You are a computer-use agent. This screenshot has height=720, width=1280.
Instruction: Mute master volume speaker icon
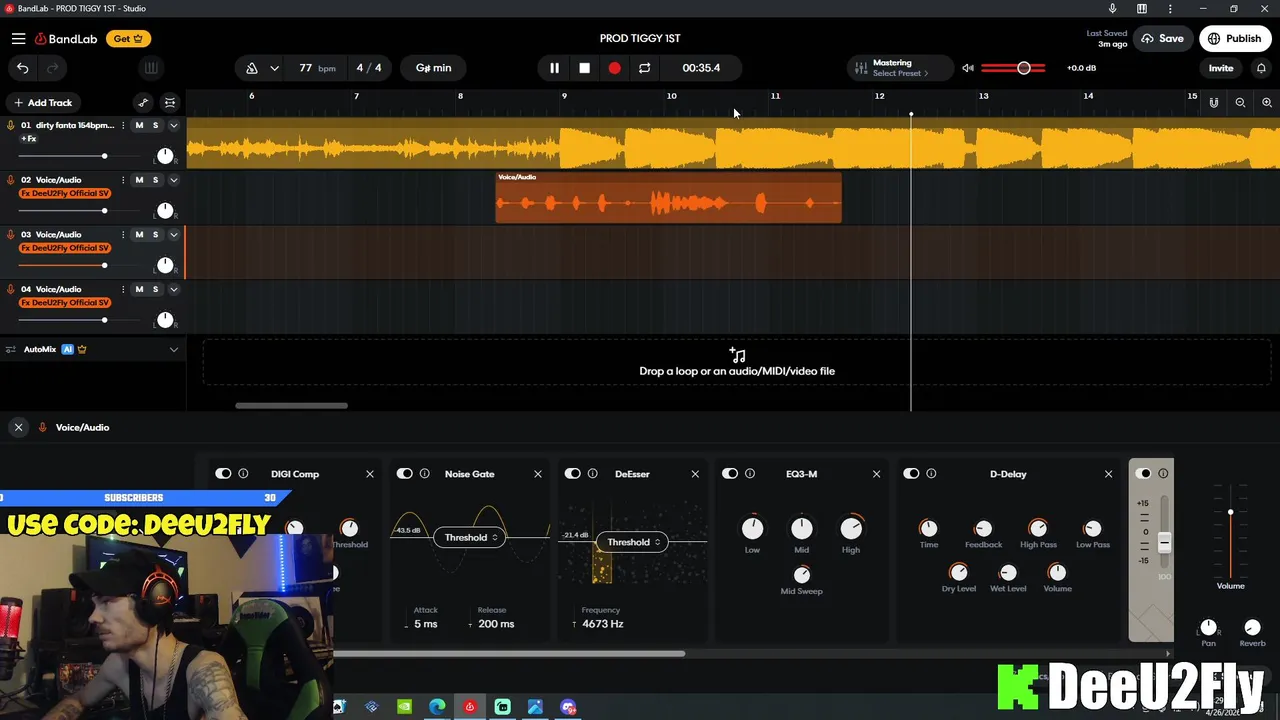point(967,68)
